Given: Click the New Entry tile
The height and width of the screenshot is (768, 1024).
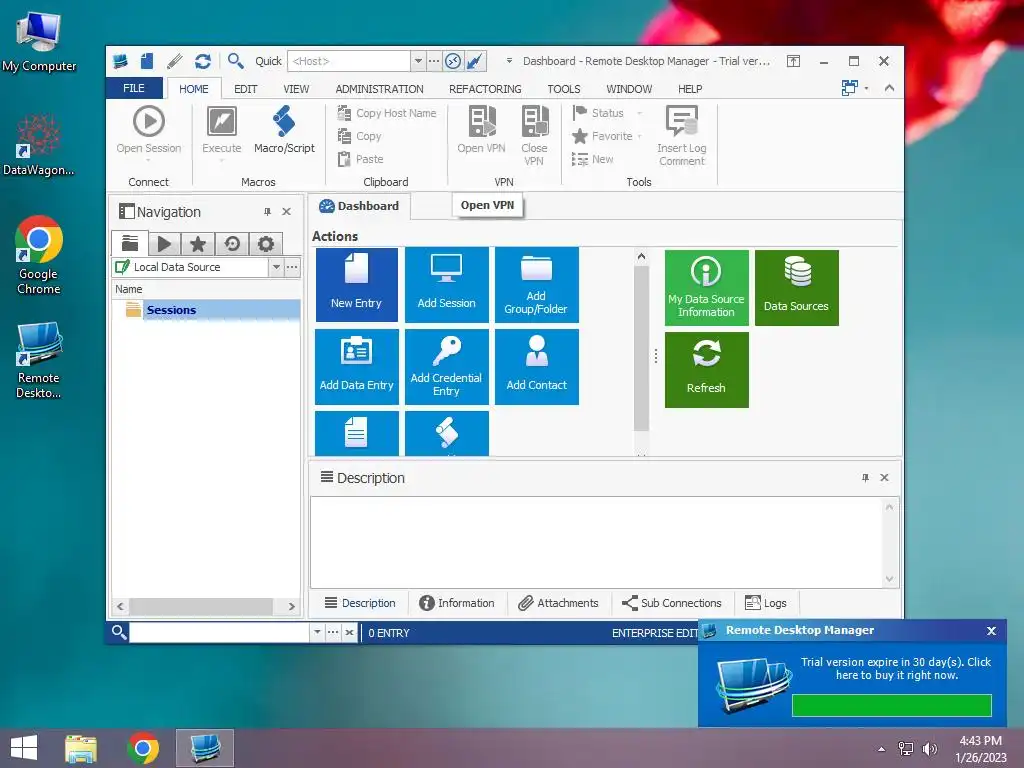Looking at the screenshot, I should (x=357, y=285).
